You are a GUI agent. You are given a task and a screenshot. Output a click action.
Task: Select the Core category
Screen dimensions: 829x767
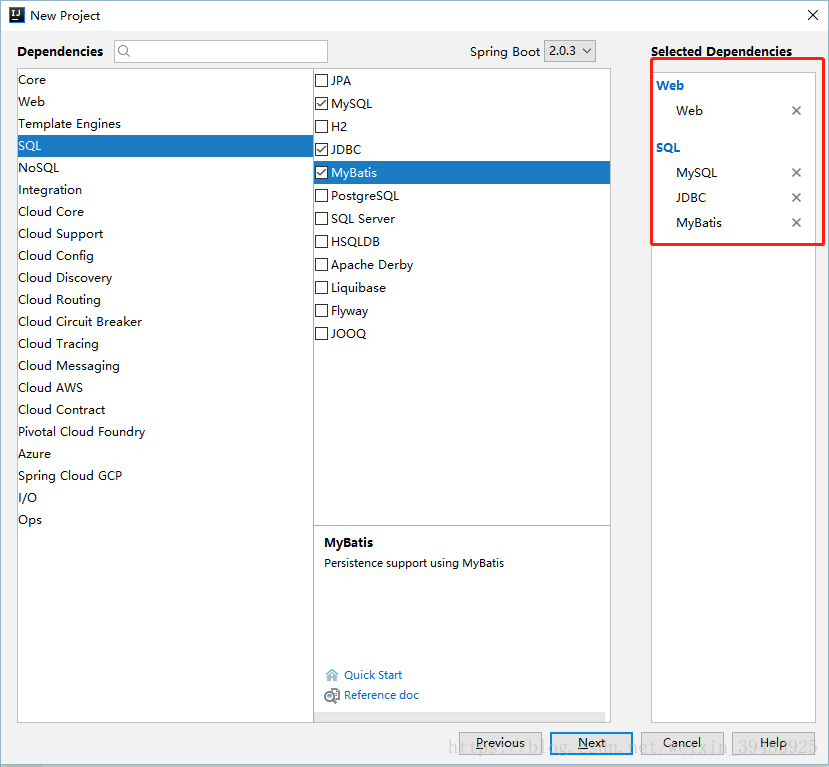165,80
